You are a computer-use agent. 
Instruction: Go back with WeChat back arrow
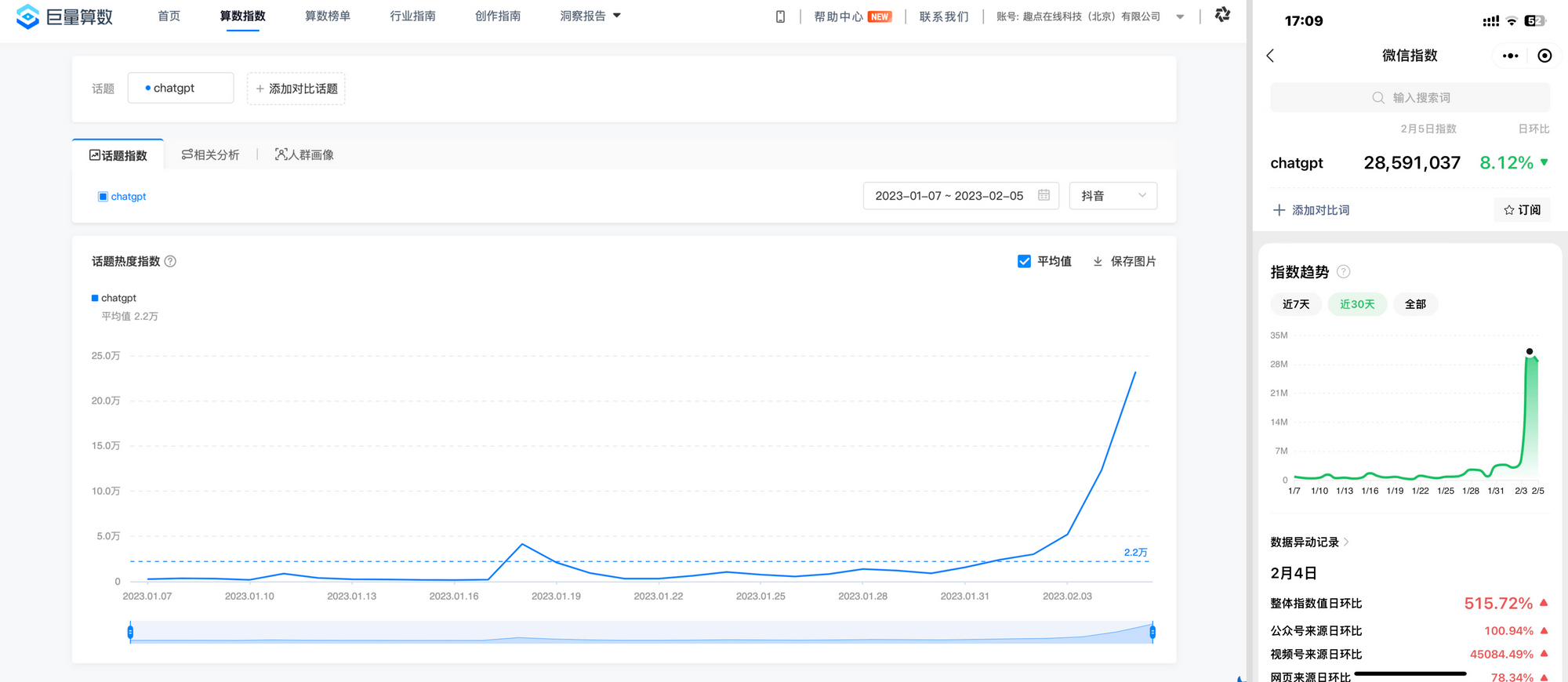(1271, 56)
